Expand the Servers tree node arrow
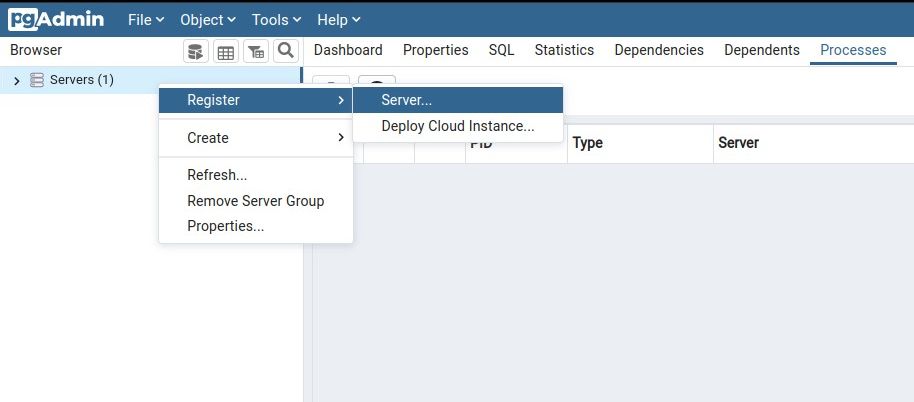This screenshot has height=402, width=914. coord(17,80)
